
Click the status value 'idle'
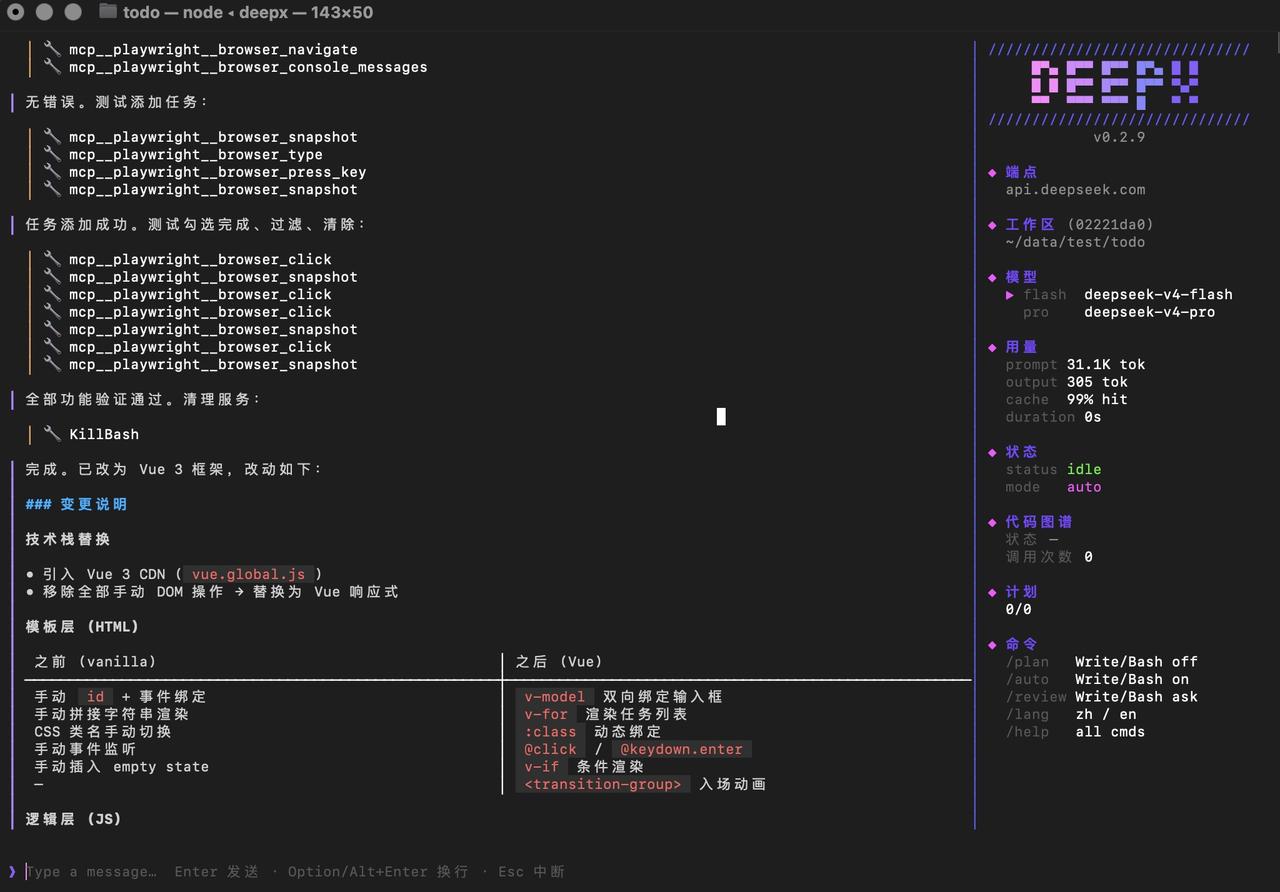point(1084,469)
